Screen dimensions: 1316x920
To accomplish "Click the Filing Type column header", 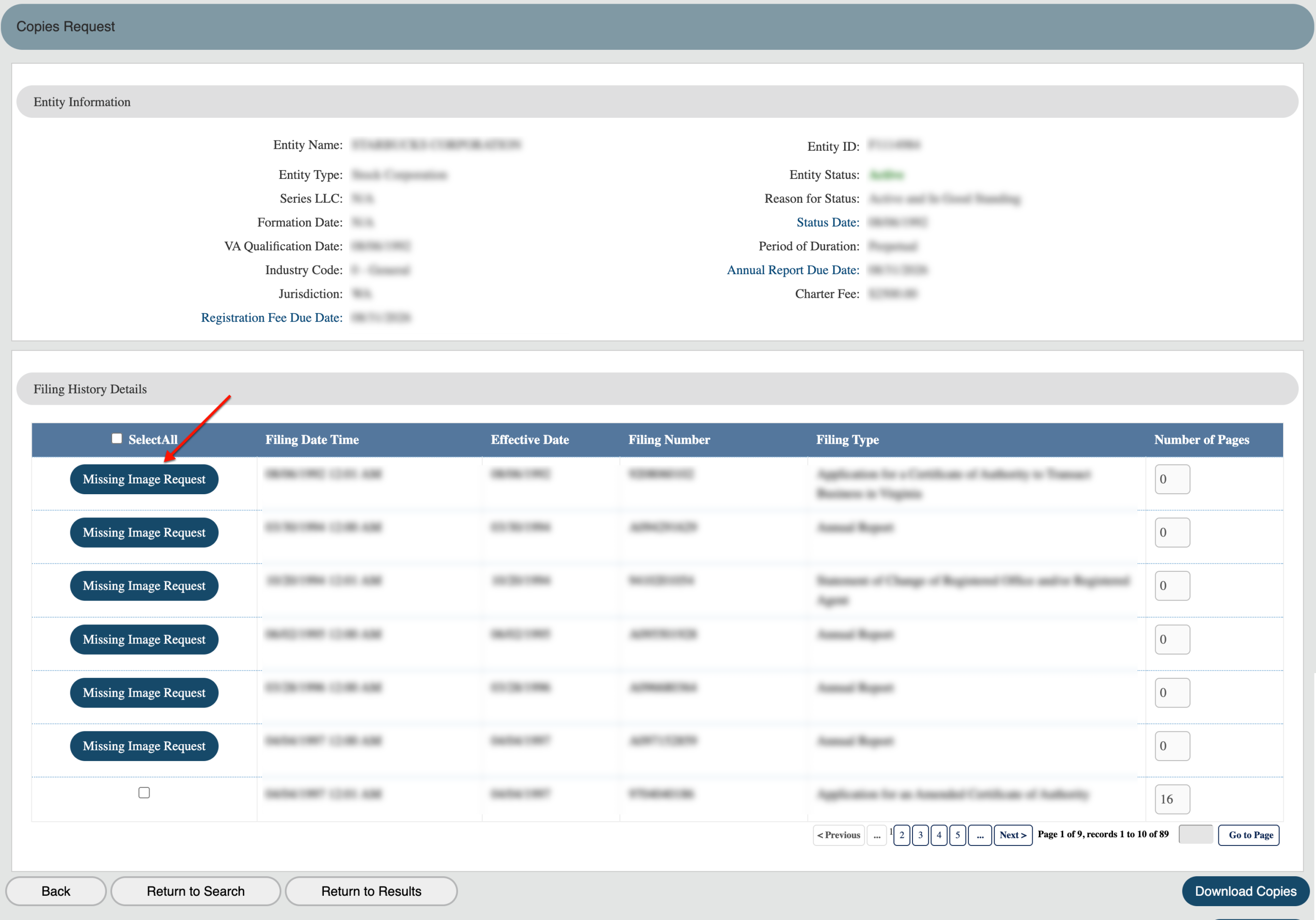I will (x=847, y=440).
